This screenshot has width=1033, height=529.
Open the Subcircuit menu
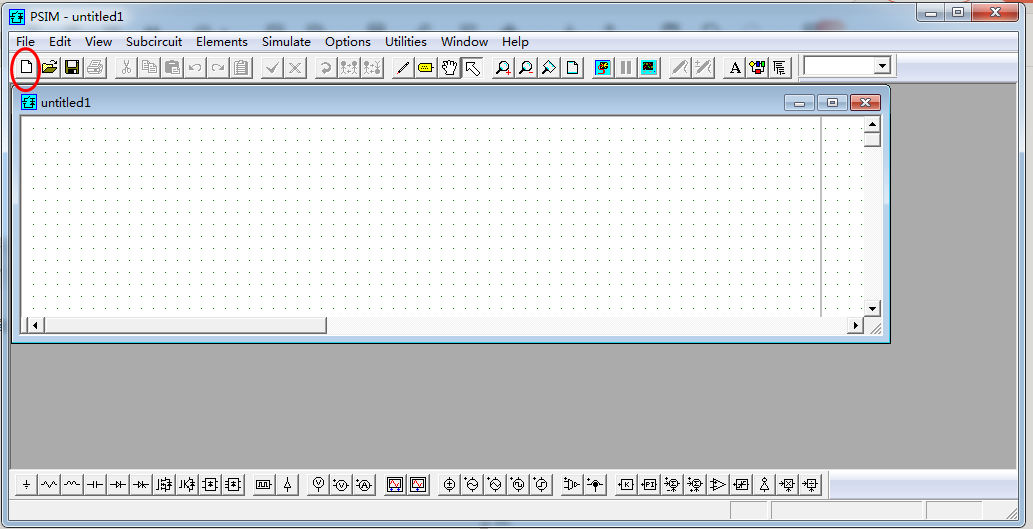coord(154,42)
